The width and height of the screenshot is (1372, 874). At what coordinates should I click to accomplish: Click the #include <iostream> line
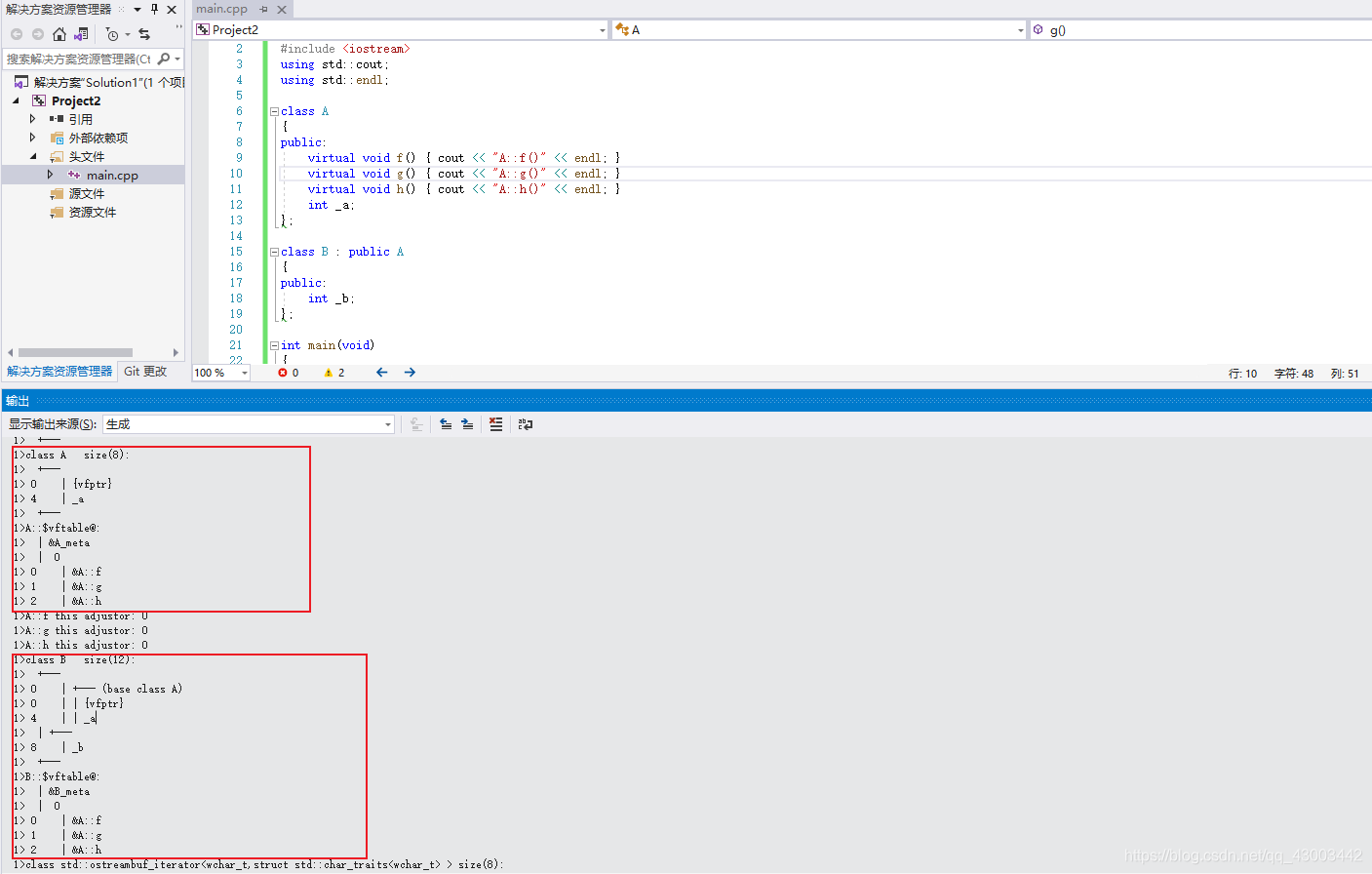point(345,49)
